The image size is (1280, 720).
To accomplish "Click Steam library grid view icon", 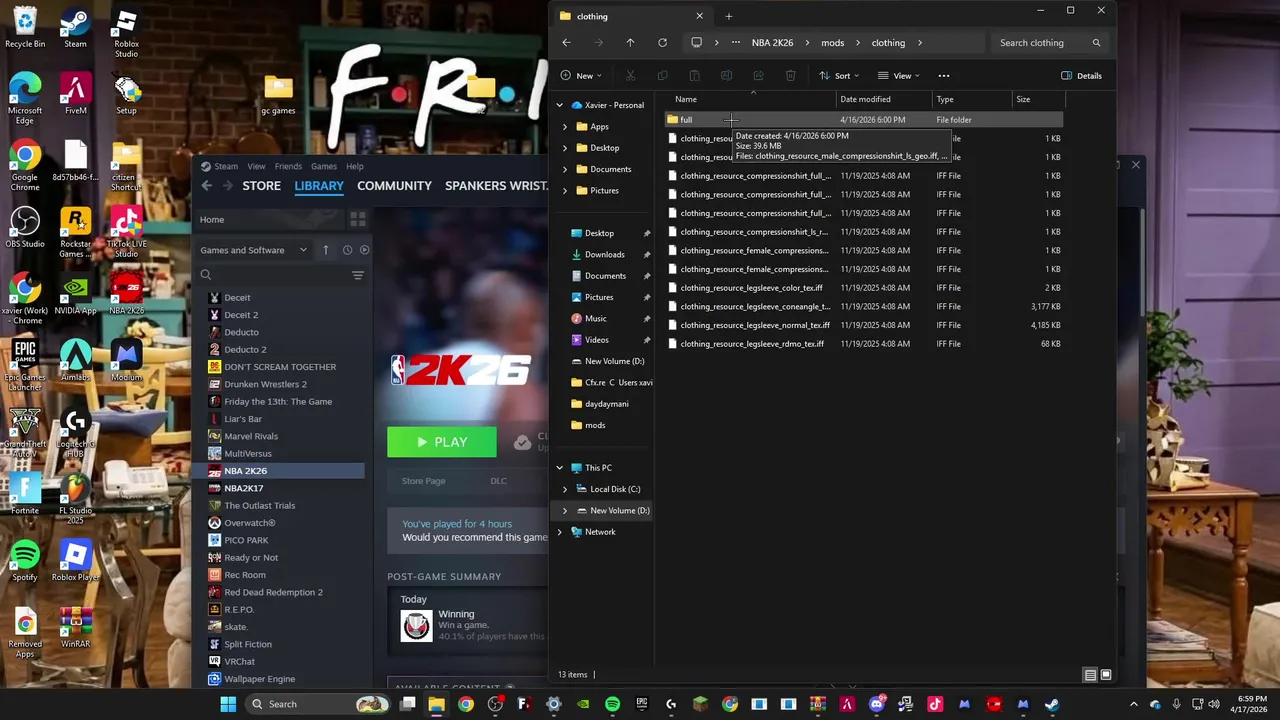I will [x=357, y=219].
